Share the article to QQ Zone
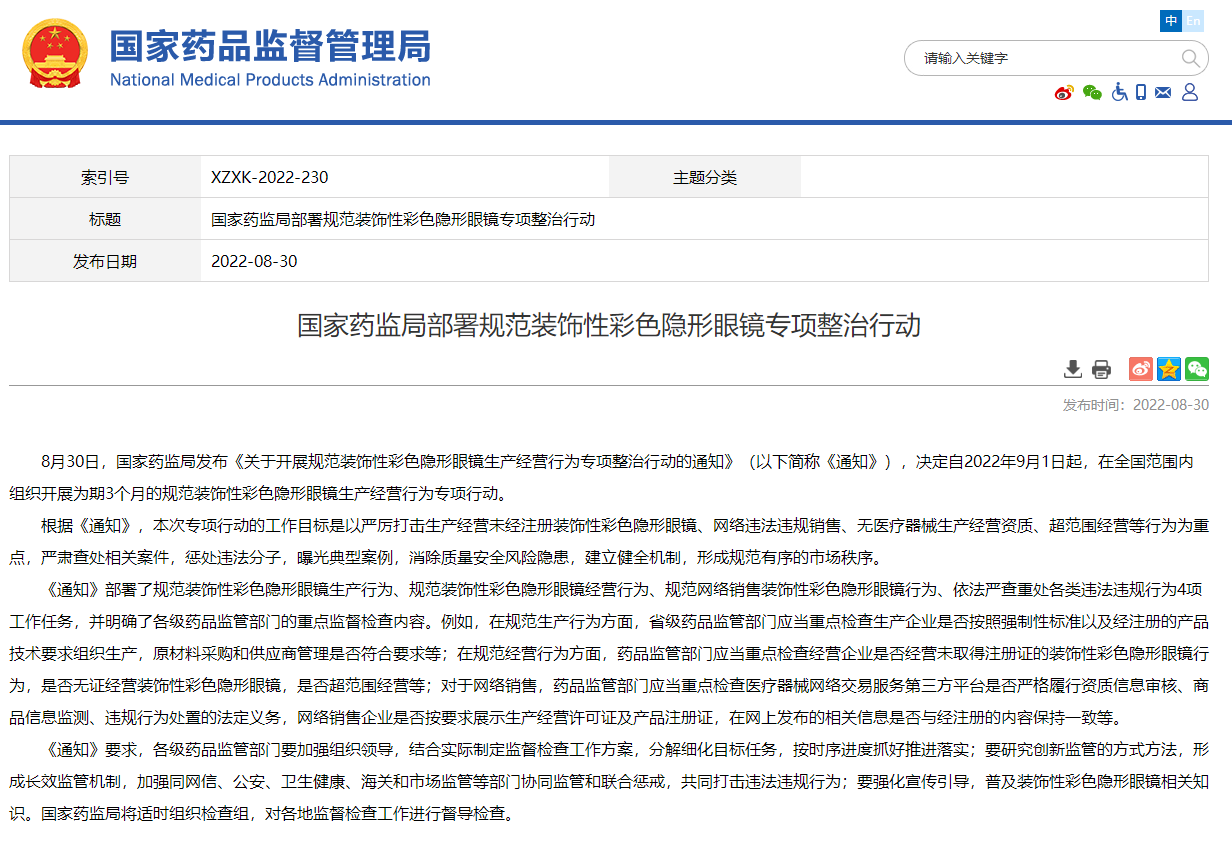The height and width of the screenshot is (841, 1232). click(1168, 369)
